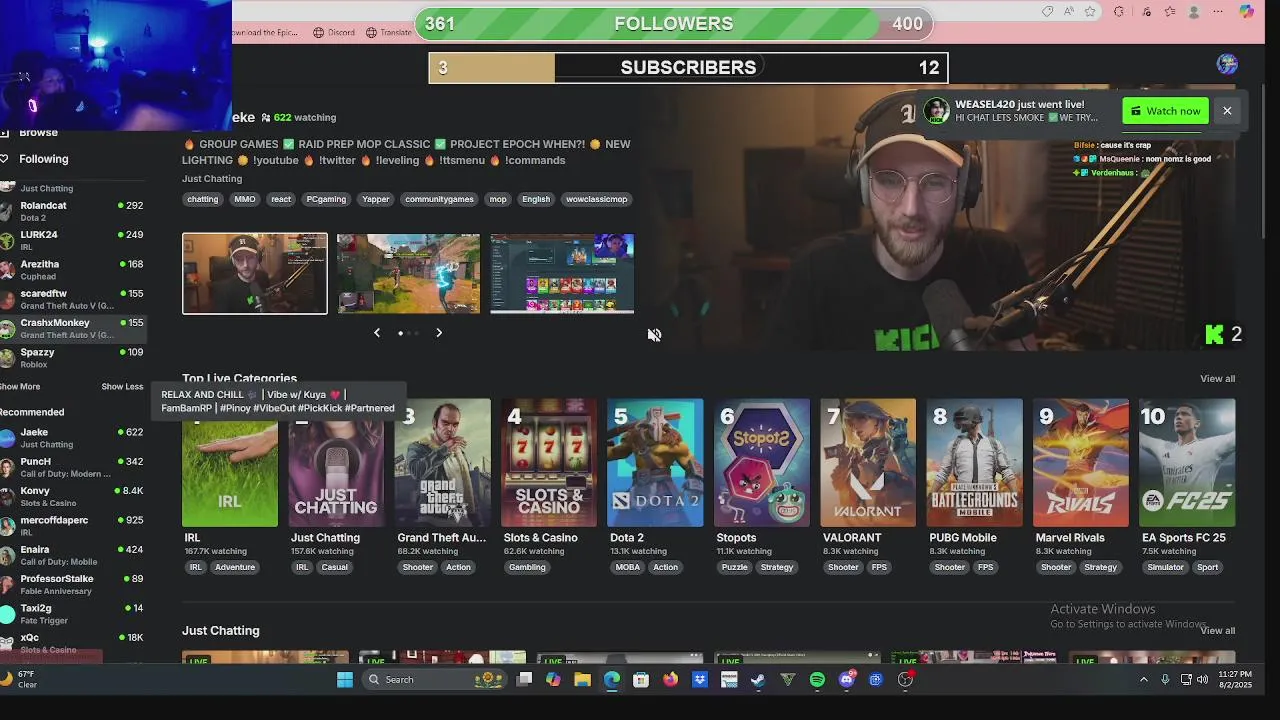The height and width of the screenshot is (720, 1280).
Task: Open Slots & Casino category card
Action: [549, 463]
